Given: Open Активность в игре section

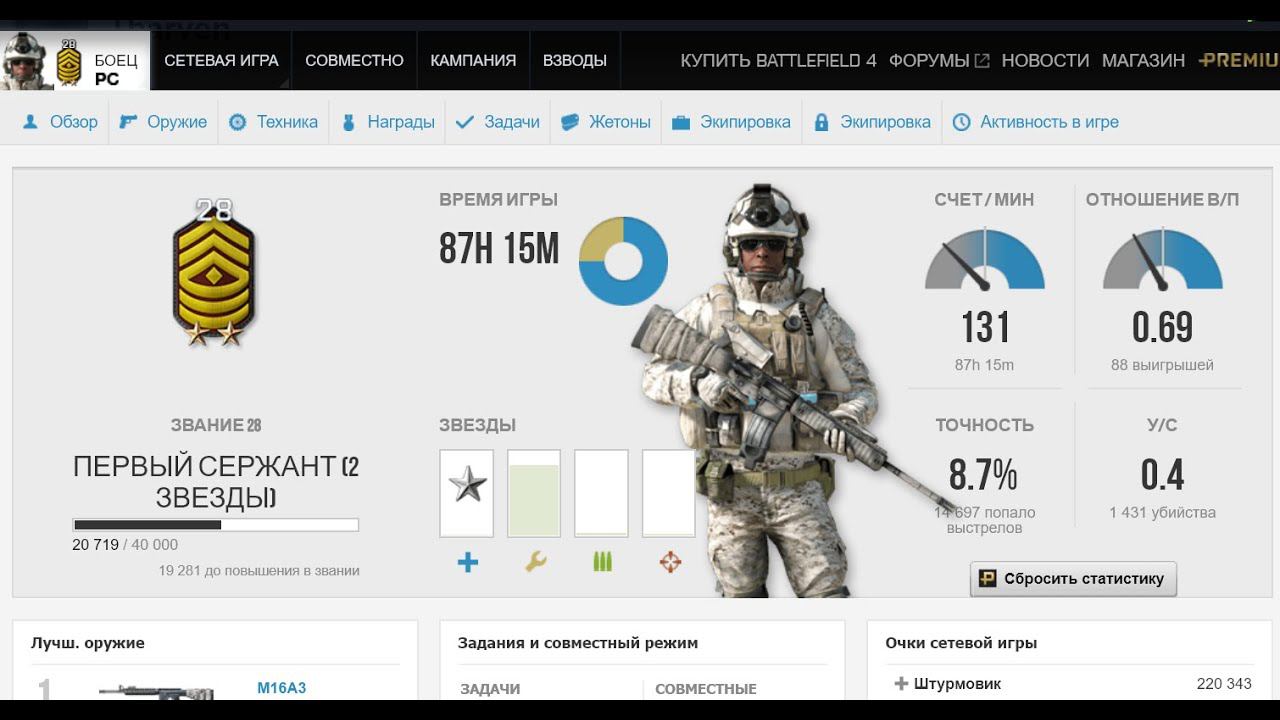Looking at the screenshot, I should point(1049,122).
